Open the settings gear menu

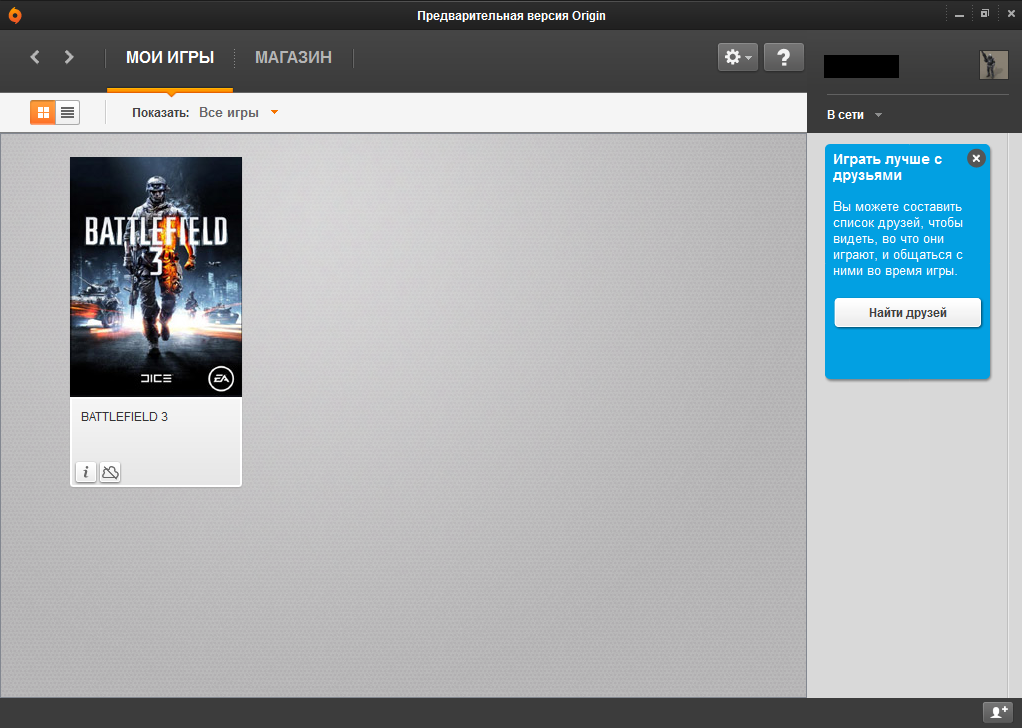tap(737, 57)
